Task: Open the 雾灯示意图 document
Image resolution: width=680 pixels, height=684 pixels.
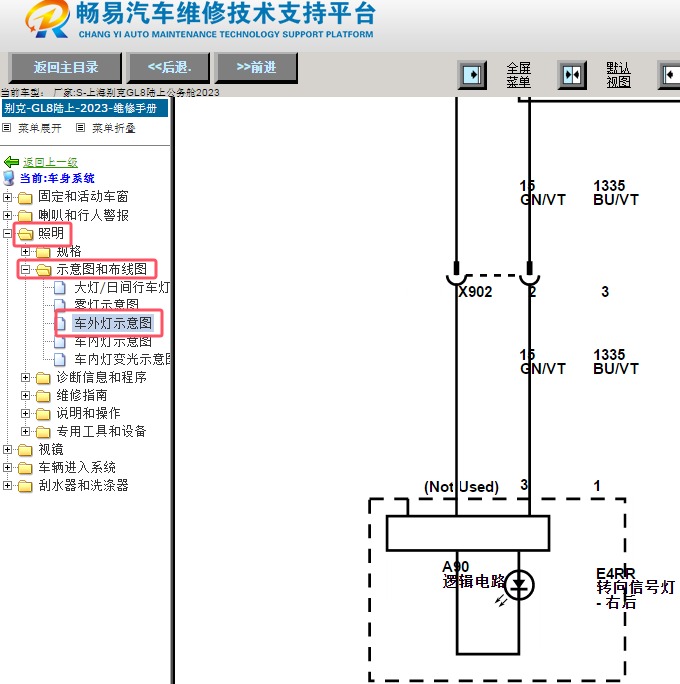Action: coord(106,304)
